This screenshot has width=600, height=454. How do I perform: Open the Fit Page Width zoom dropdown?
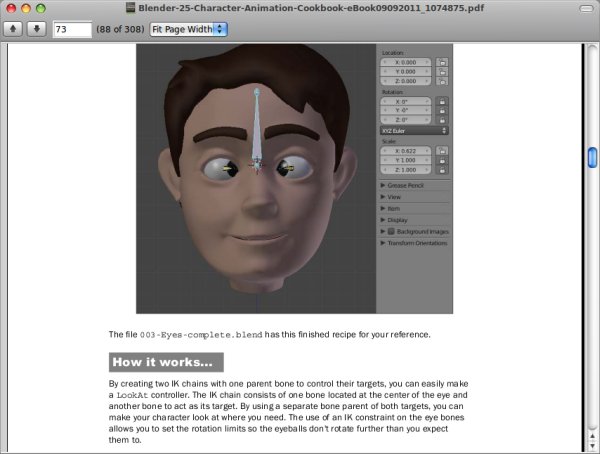coord(189,29)
